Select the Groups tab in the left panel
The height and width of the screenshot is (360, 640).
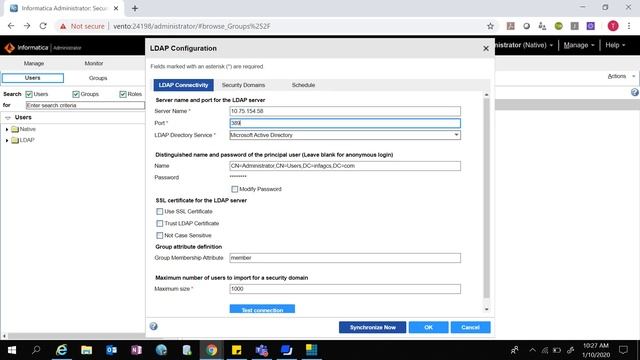pos(98,78)
